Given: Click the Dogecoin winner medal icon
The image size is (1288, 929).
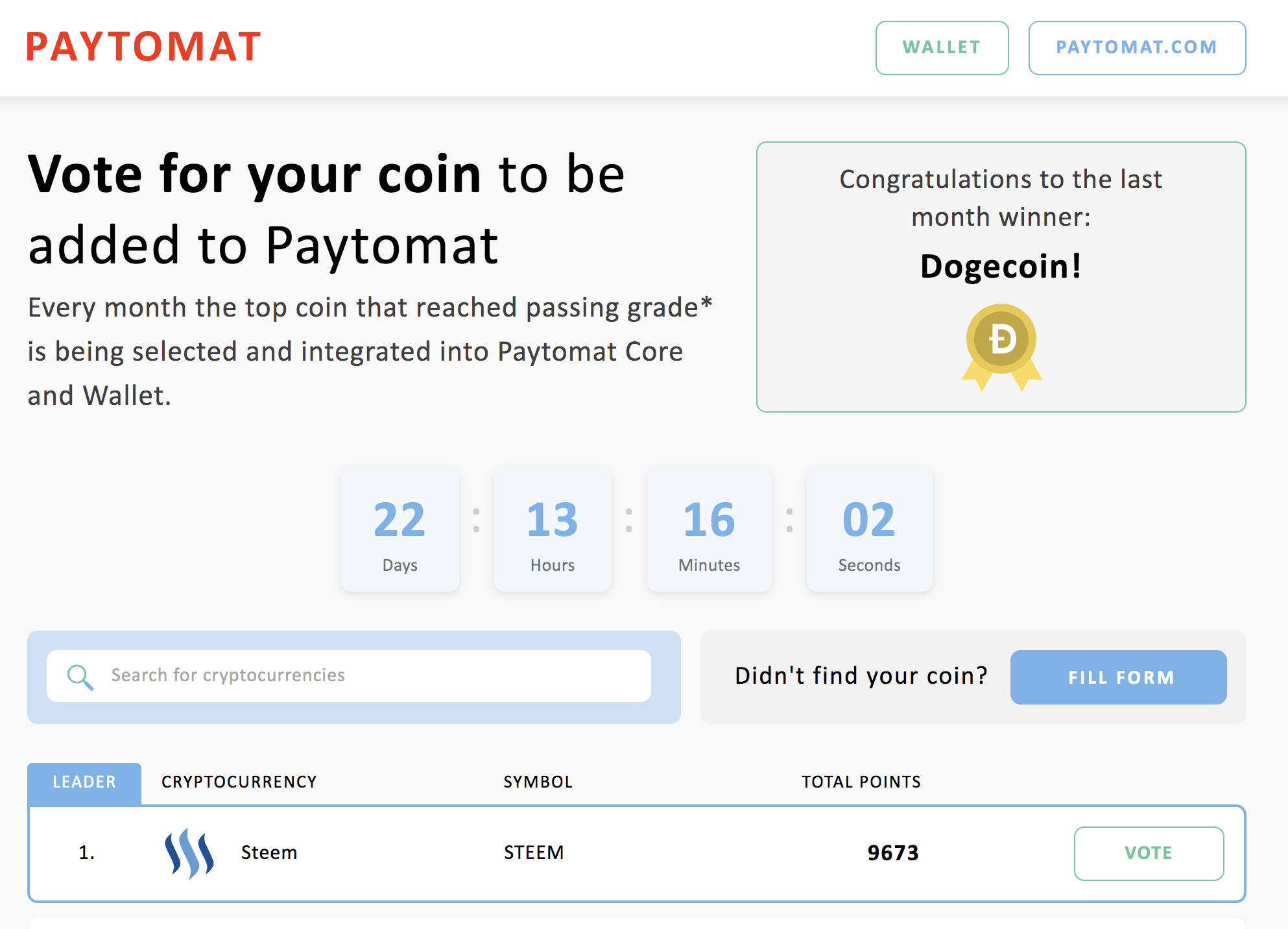Looking at the screenshot, I should click(x=1001, y=345).
